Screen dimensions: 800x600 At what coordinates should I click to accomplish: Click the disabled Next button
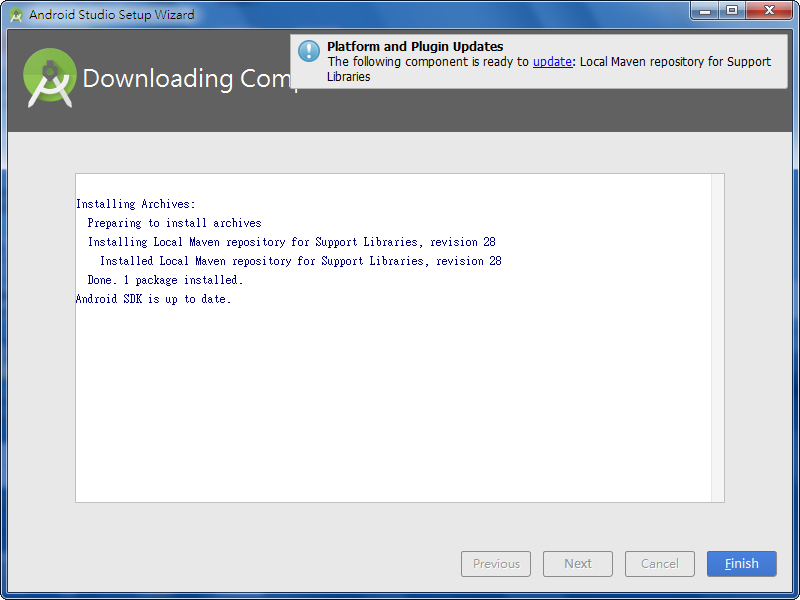tap(578, 564)
